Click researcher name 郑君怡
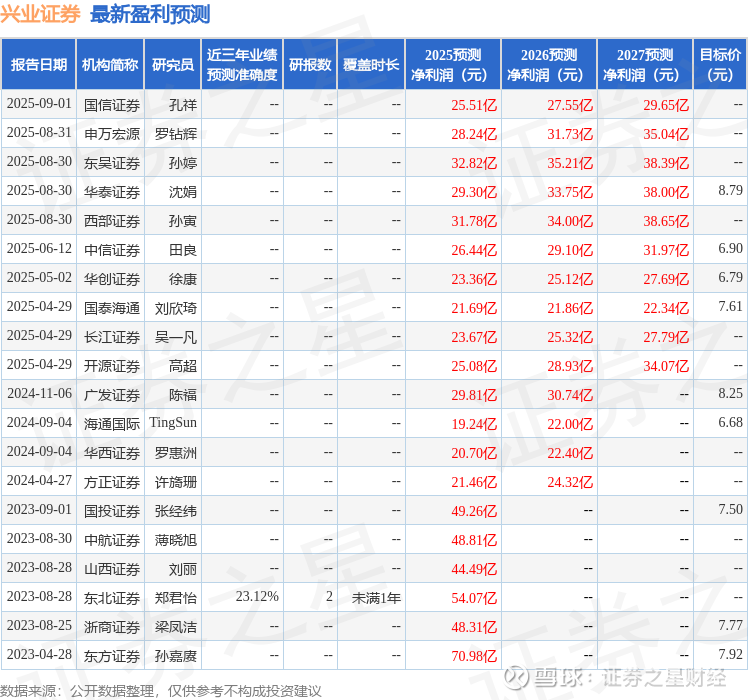This screenshot has width=748, height=700. click(x=176, y=598)
